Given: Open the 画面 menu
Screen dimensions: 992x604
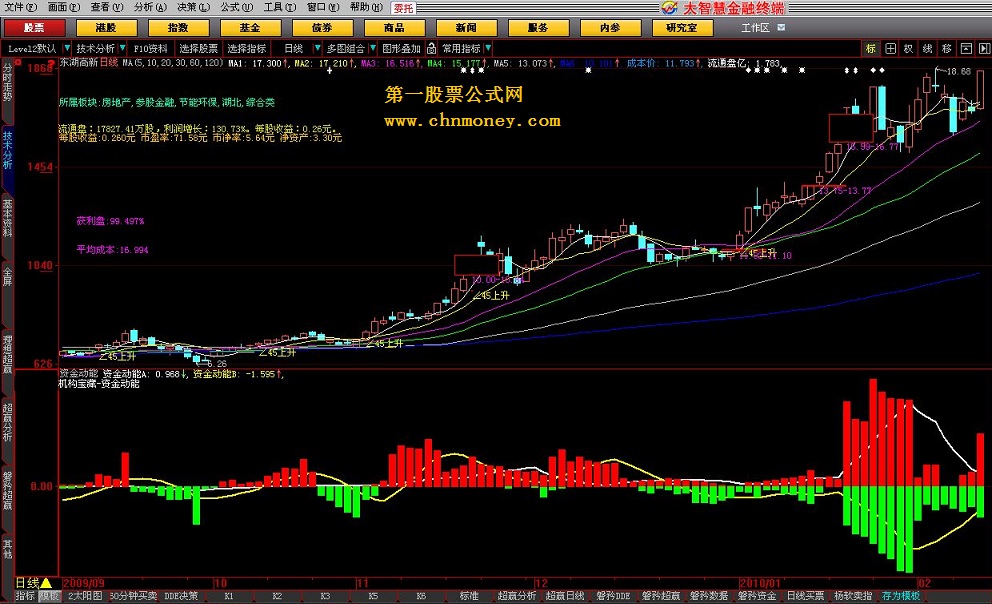Looking at the screenshot, I should 64,7.
